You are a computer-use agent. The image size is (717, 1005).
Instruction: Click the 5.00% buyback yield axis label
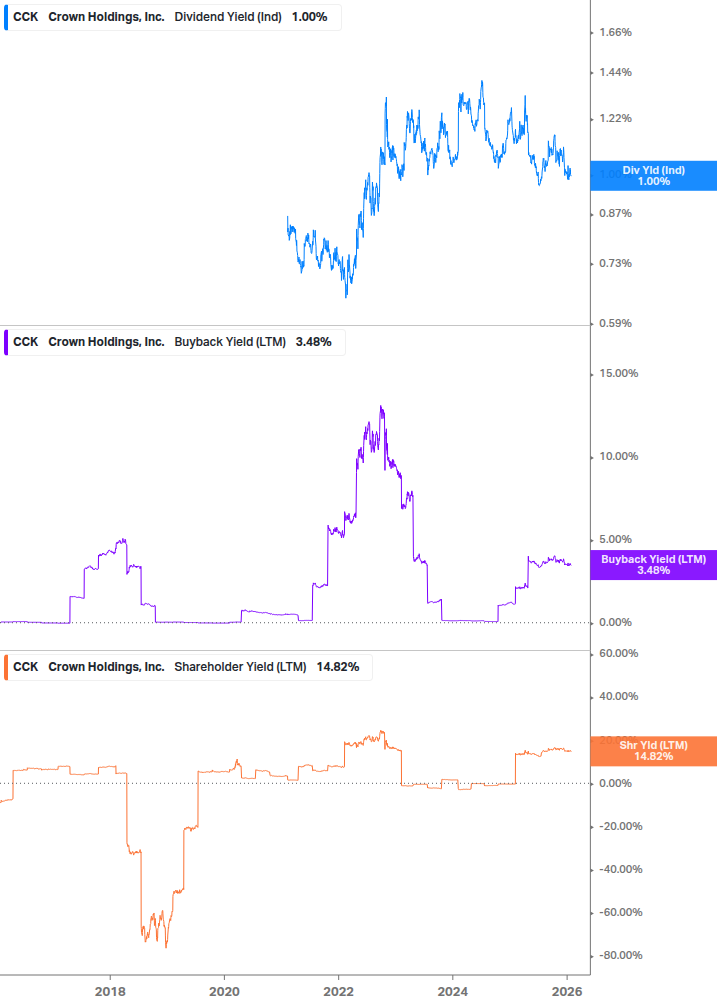tap(615, 540)
